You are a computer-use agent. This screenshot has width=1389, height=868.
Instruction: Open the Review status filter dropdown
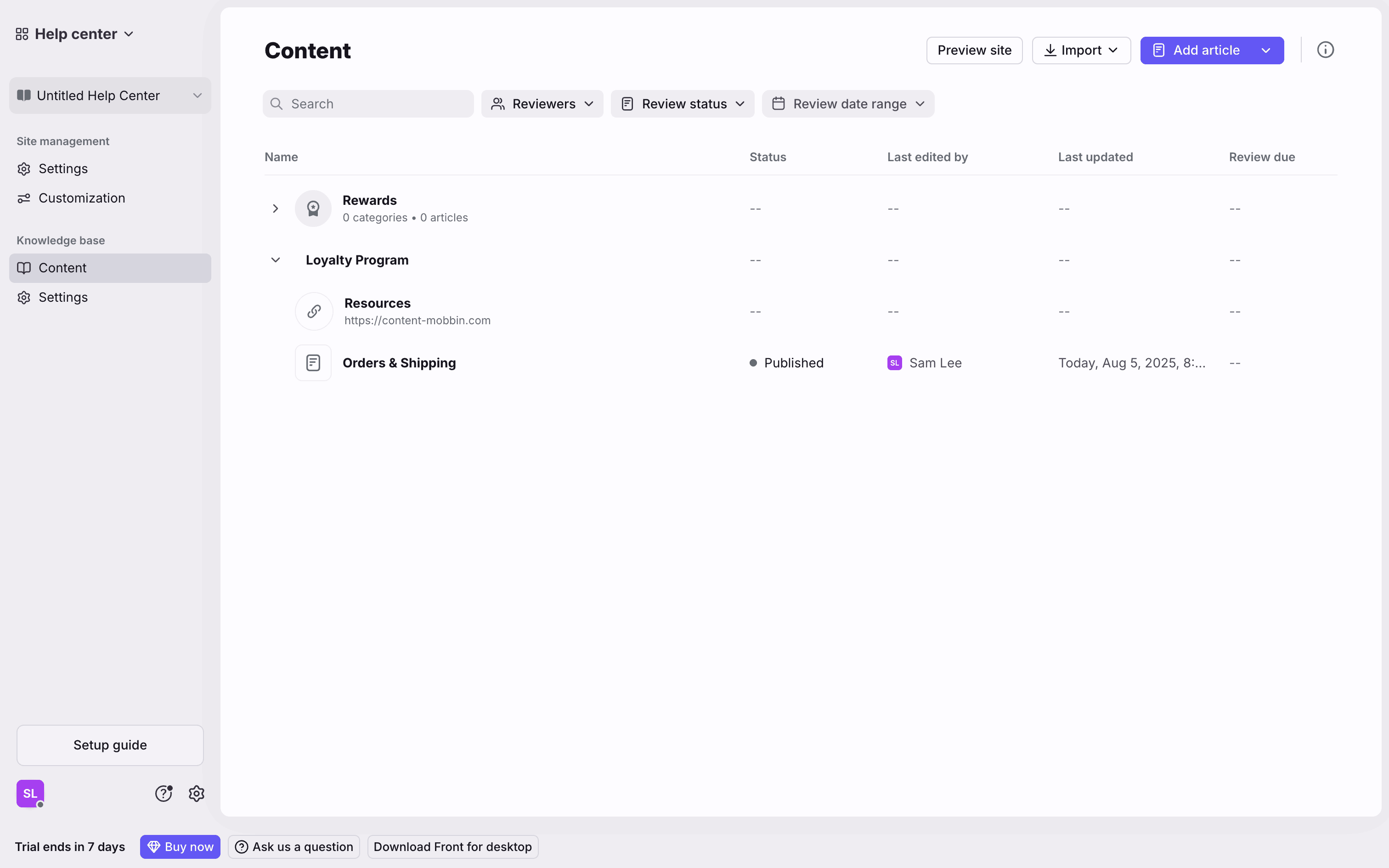[x=682, y=104]
